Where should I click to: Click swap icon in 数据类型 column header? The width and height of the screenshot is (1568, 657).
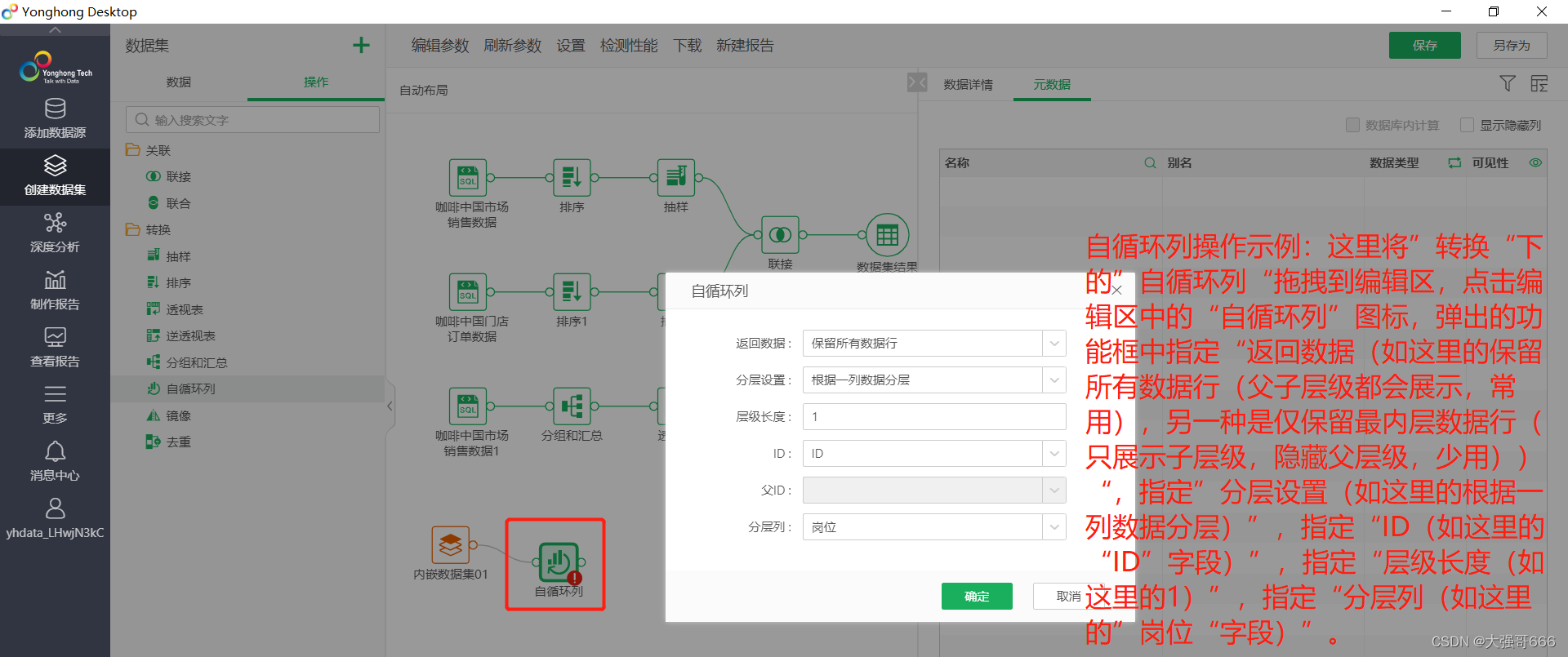pos(1454,162)
